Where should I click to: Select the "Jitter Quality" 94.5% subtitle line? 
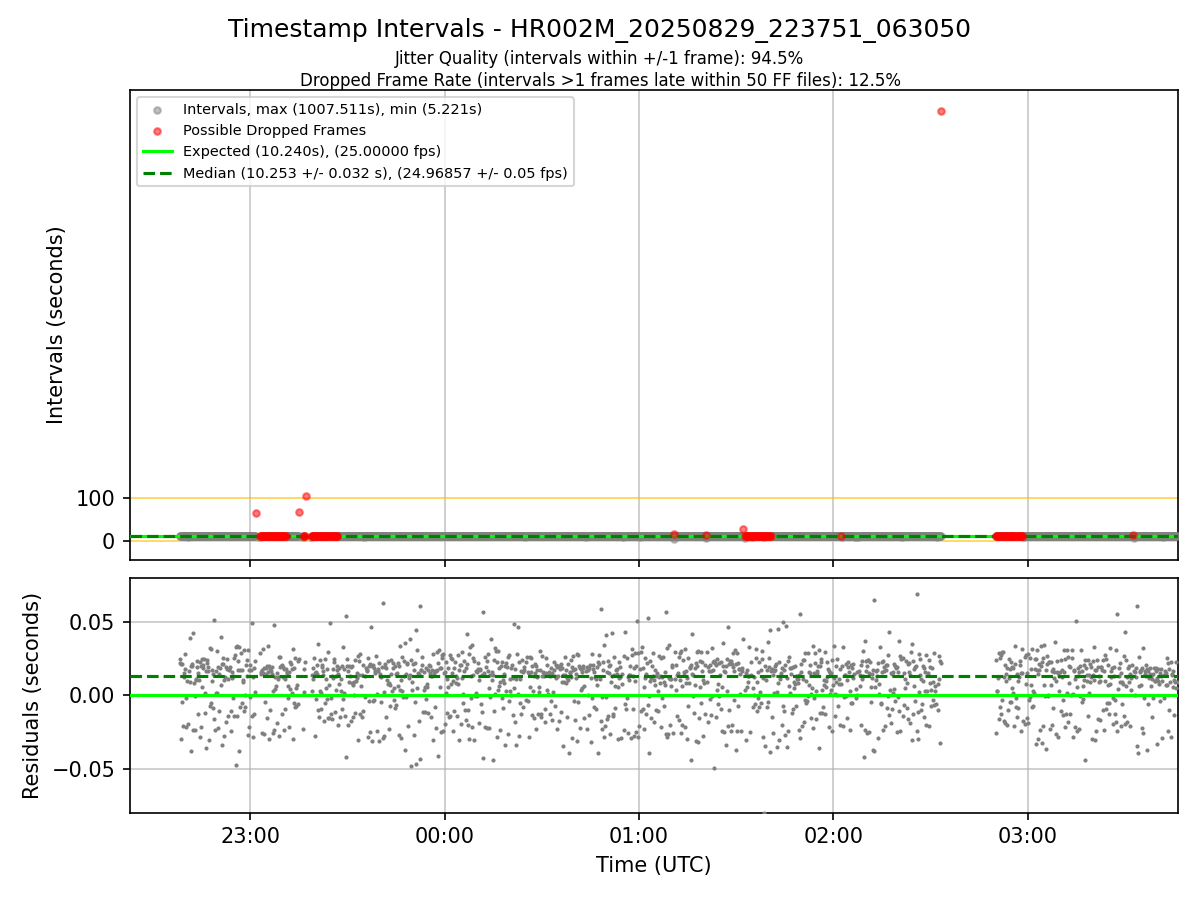[x=599, y=58]
